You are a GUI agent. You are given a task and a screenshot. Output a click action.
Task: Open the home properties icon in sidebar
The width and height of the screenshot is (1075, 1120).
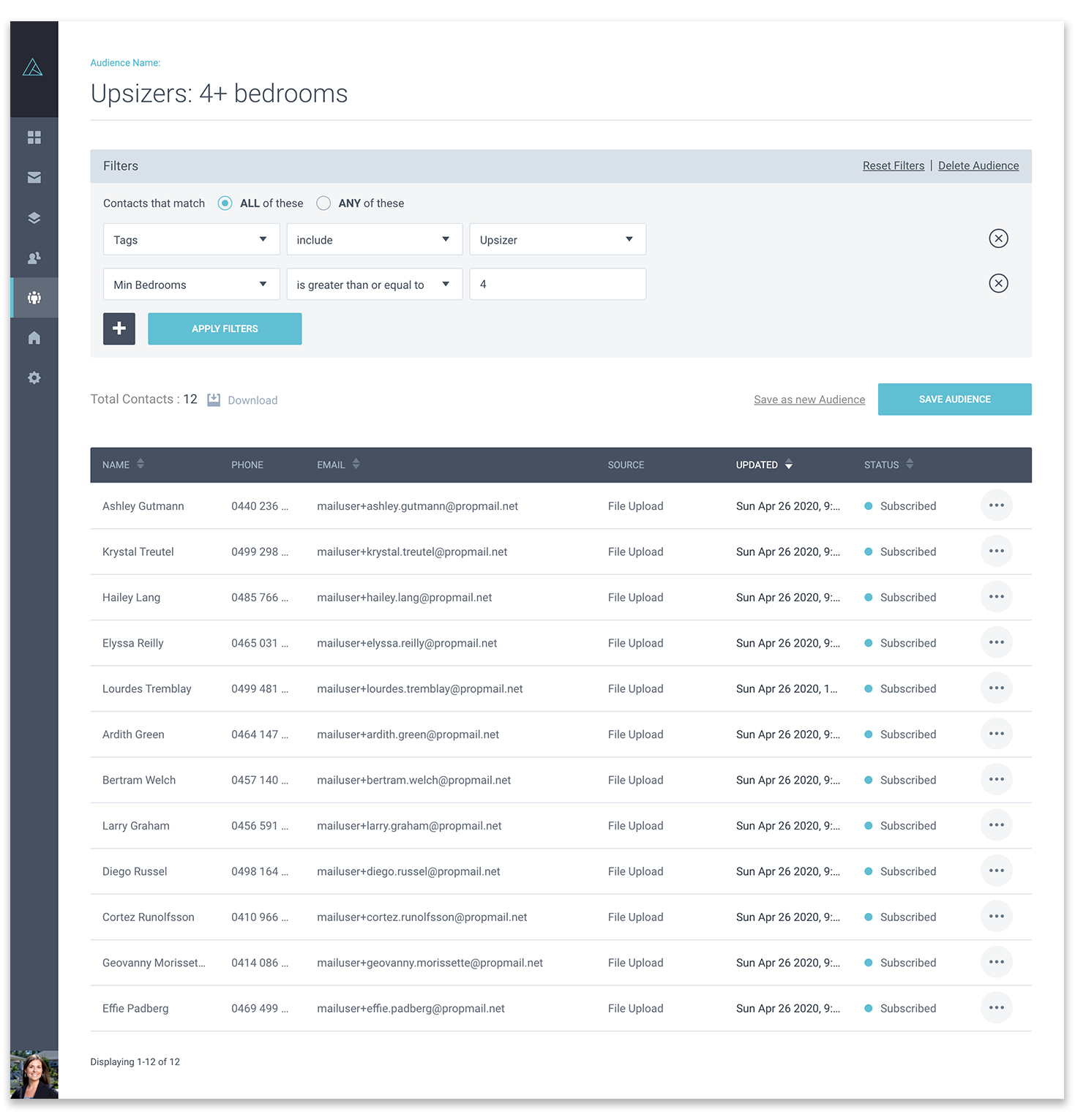[34, 338]
